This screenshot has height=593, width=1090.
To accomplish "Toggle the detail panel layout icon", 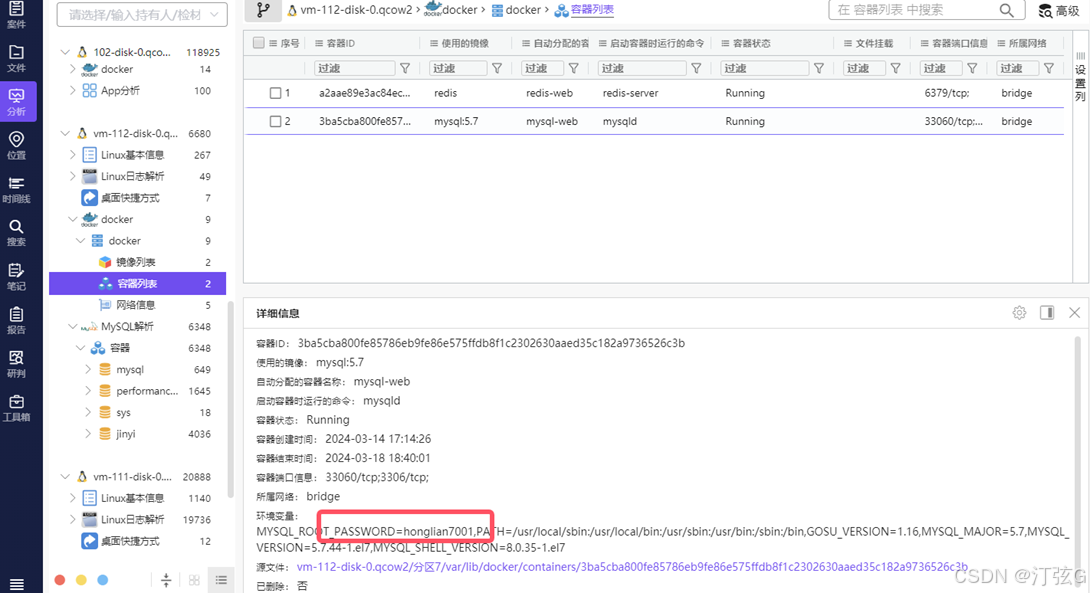I will [x=1047, y=313].
